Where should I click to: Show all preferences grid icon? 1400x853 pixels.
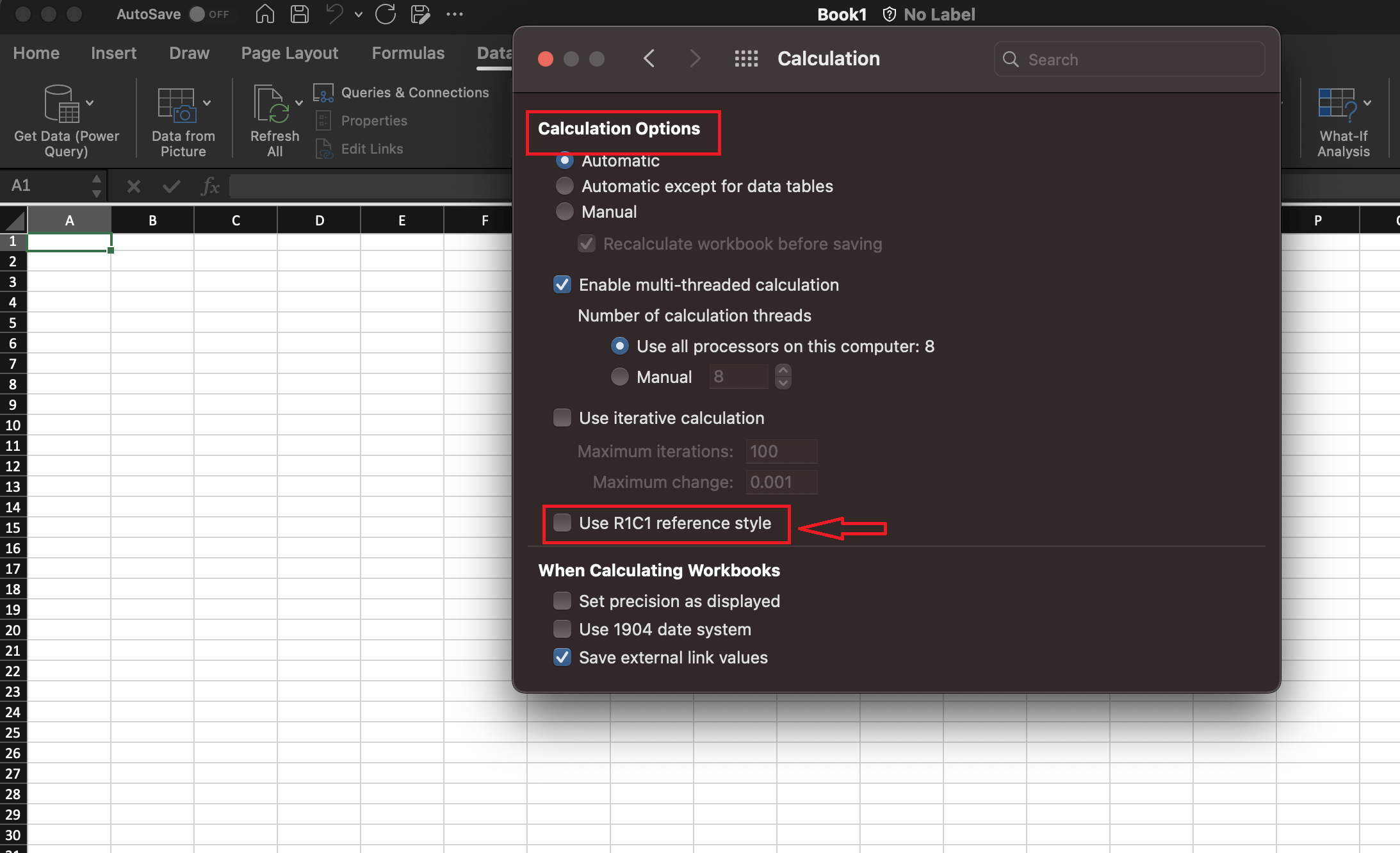point(746,59)
